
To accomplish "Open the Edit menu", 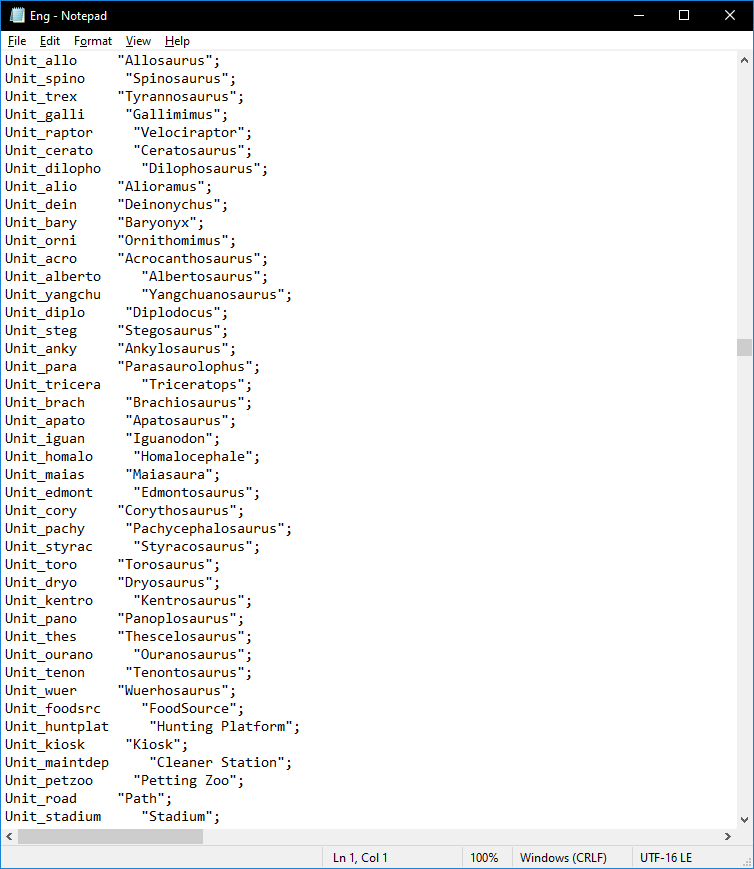I will [x=49, y=41].
